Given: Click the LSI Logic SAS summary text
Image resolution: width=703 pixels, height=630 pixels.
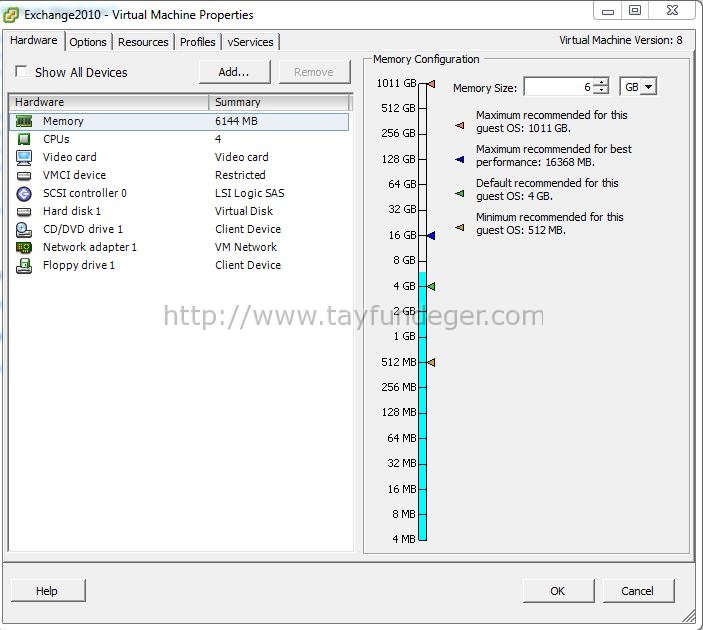Looking at the screenshot, I should (250, 193).
